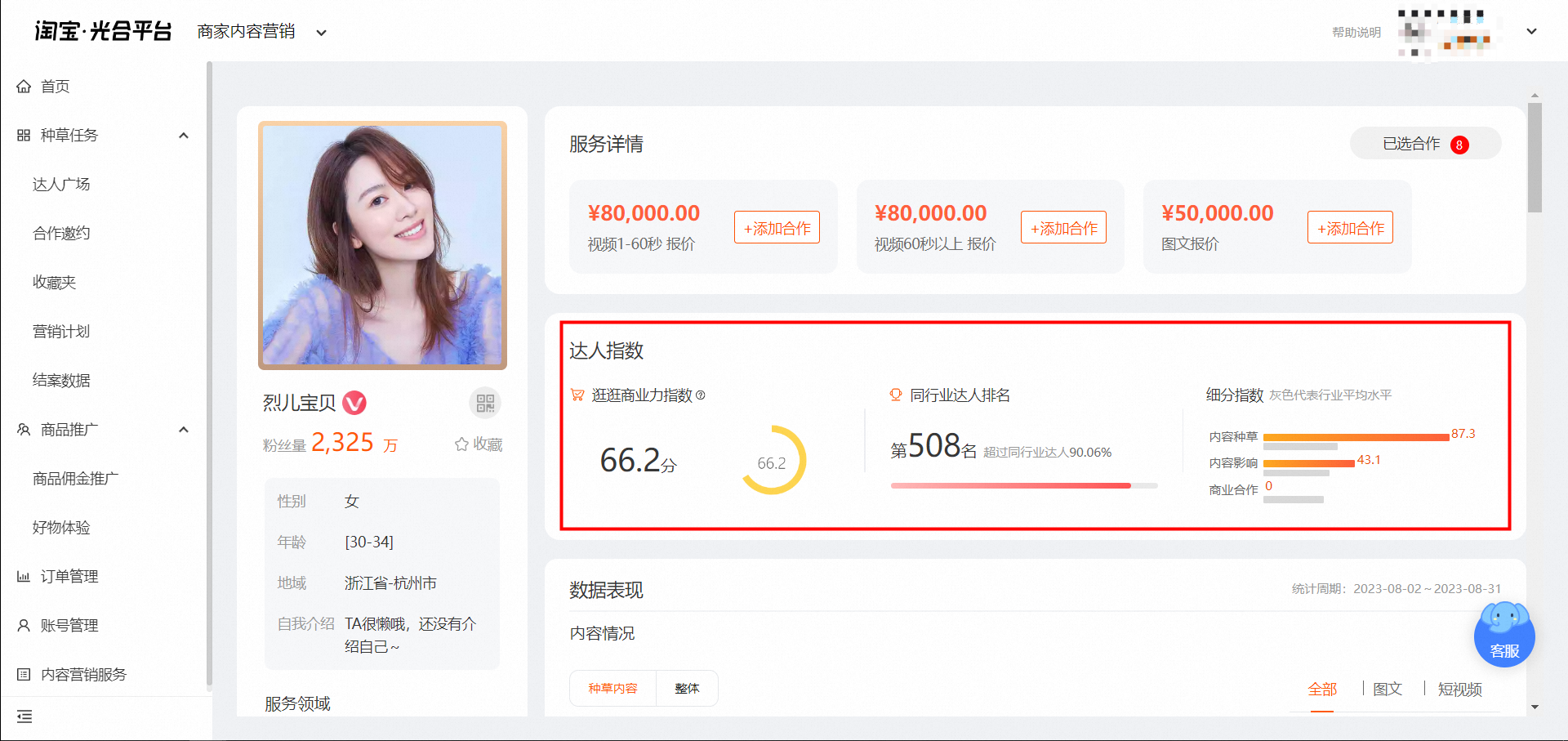The height and width of the screenshot is (741, 1568).
Task: Add 图文报价 cooperation
Action: click(x=1350, y=228)
